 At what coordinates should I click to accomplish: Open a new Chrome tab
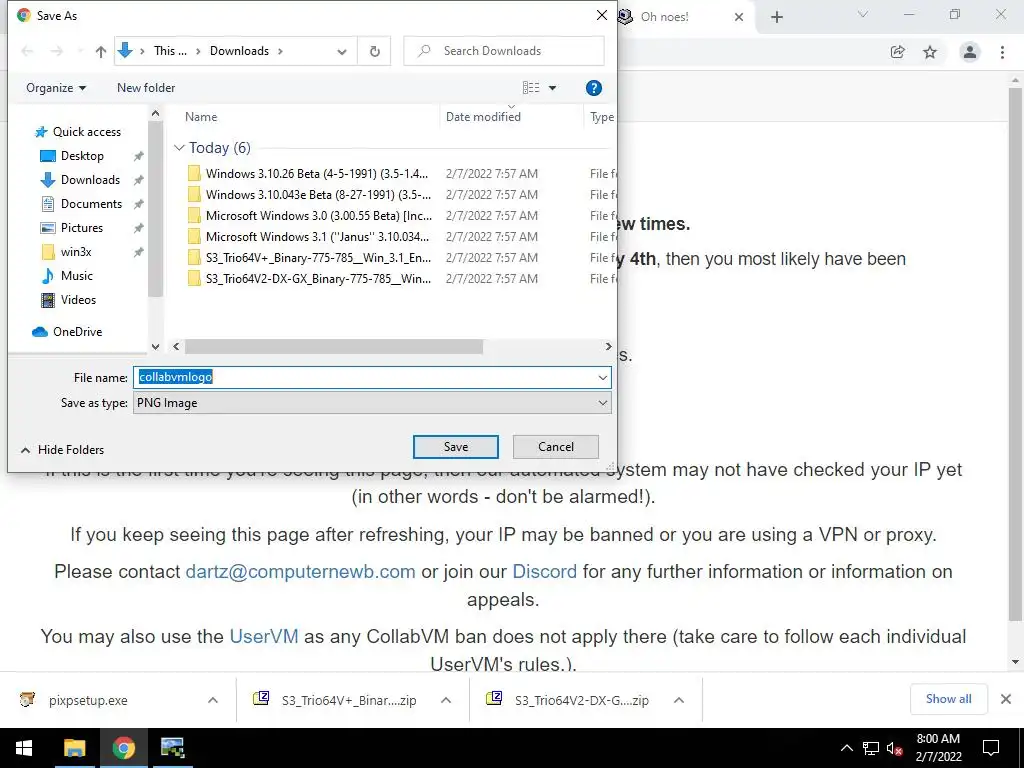click(776, 17)
